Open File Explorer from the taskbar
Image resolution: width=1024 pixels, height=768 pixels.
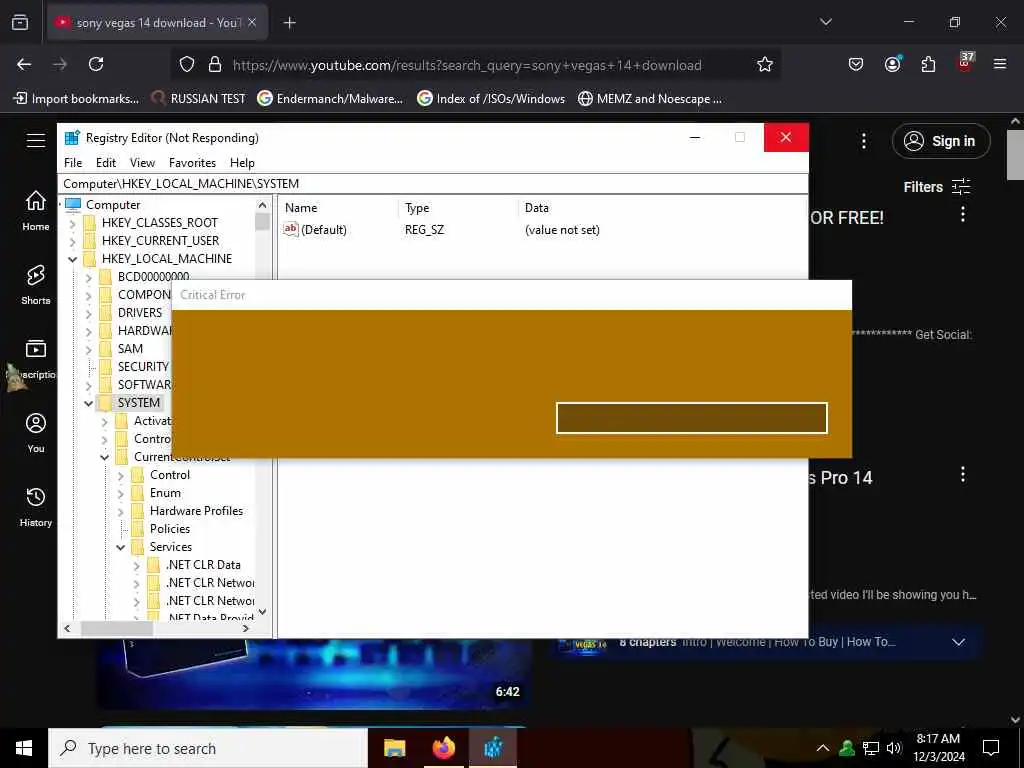394,748
